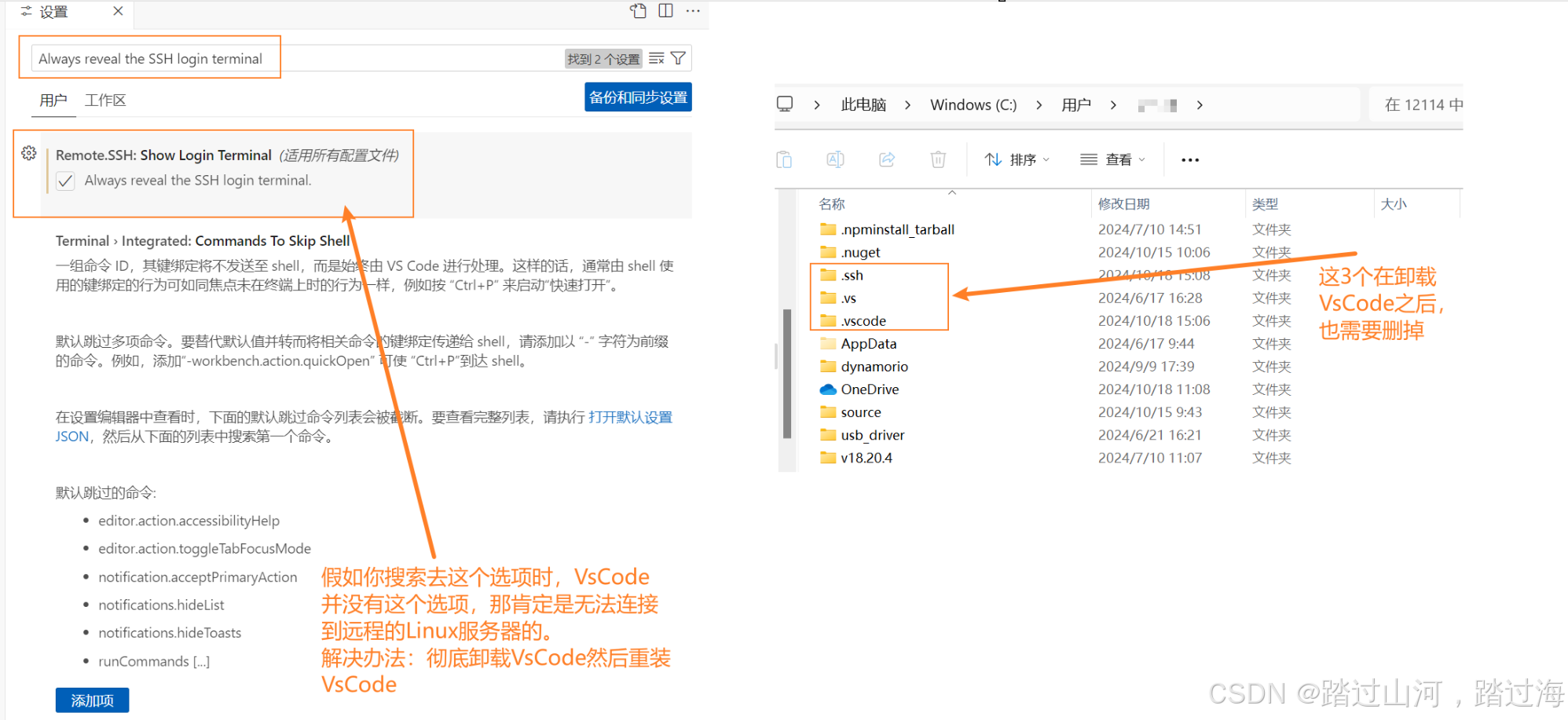Open Explorer see more ellipsis menu
The image size is (1568, 720).
(x=1190, y=160)
